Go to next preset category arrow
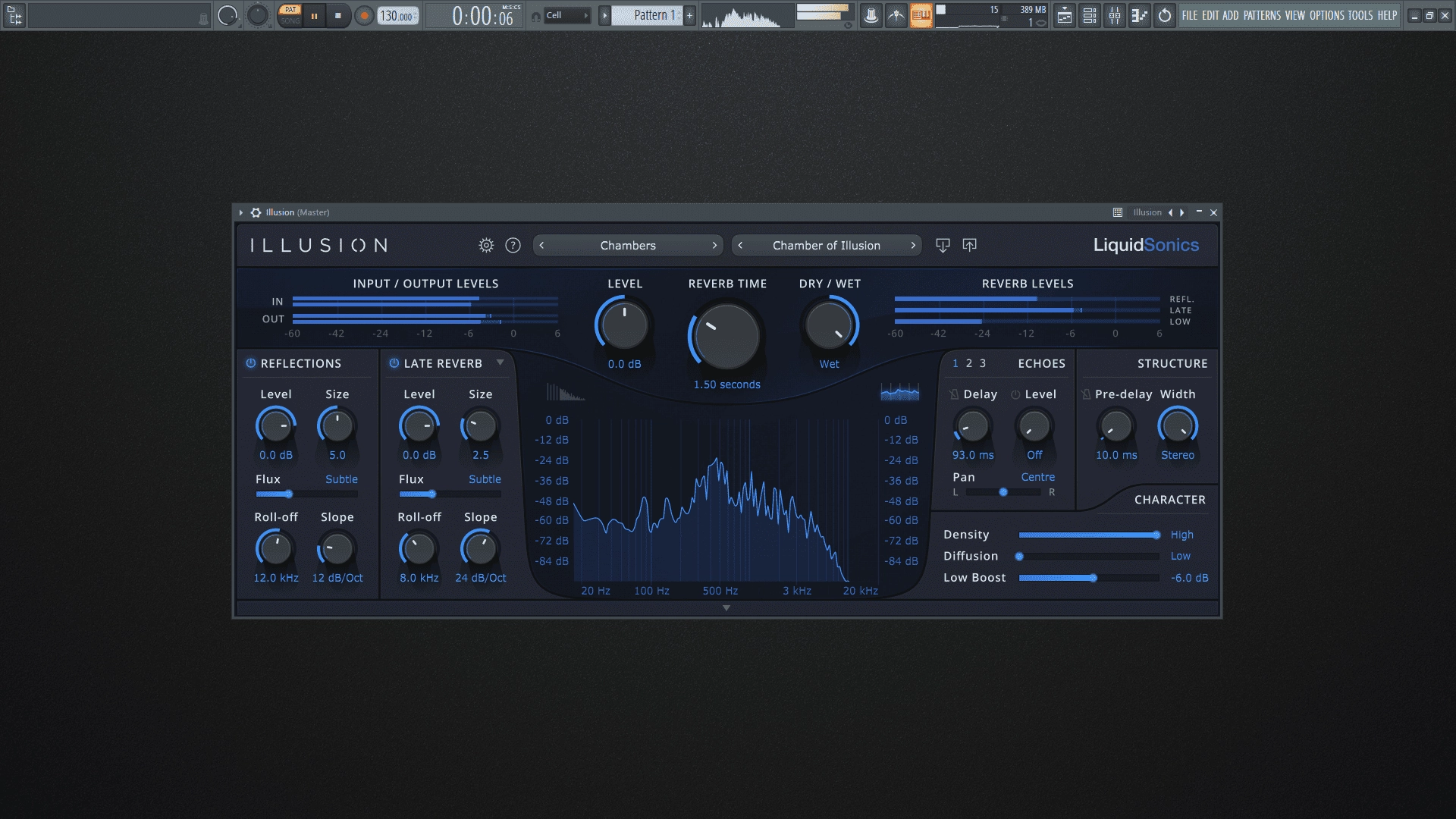This screenshot has height=819, width=1456. tap(714, 245)
